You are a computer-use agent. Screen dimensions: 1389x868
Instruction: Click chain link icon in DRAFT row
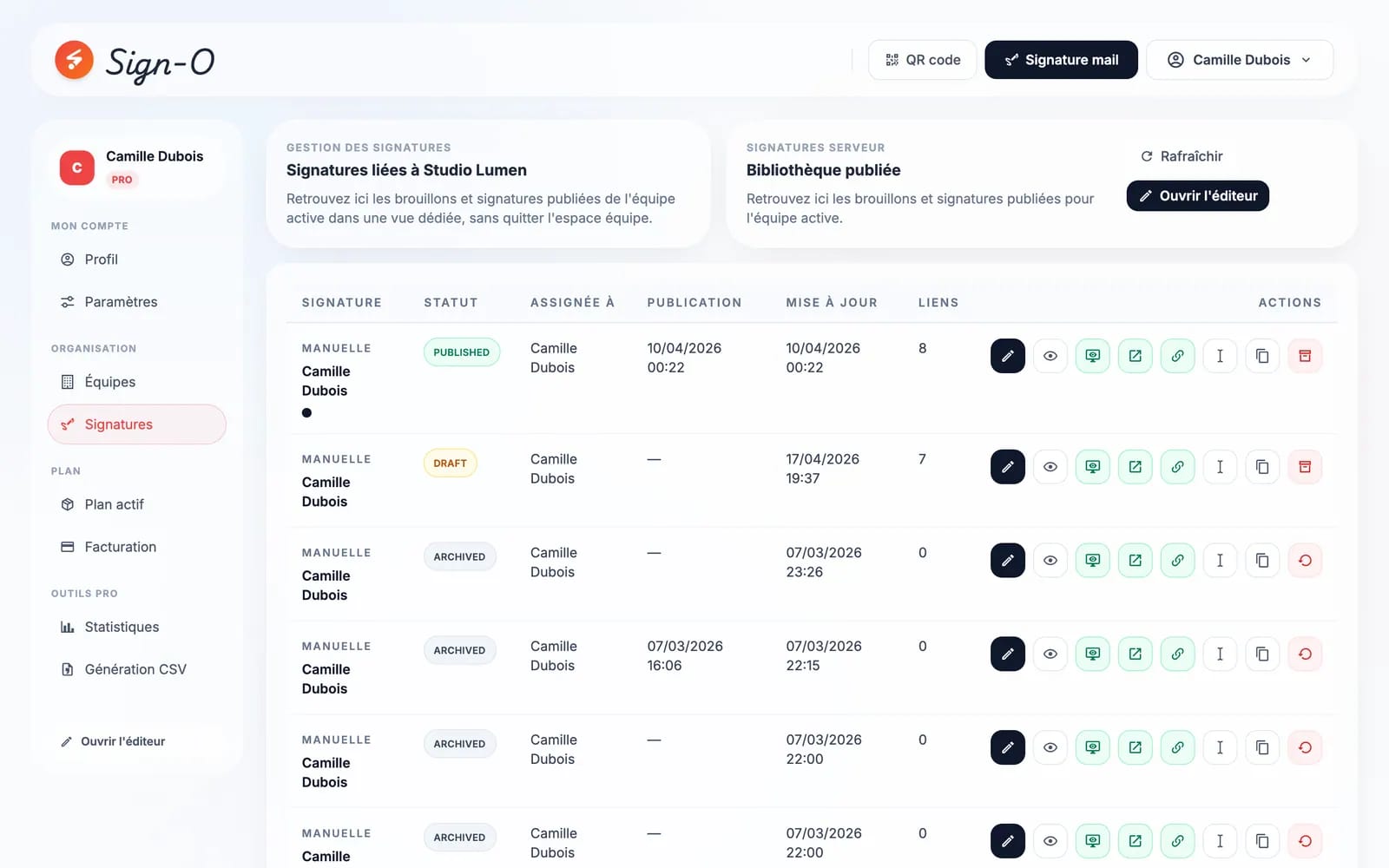click(x=1177, y=467)
